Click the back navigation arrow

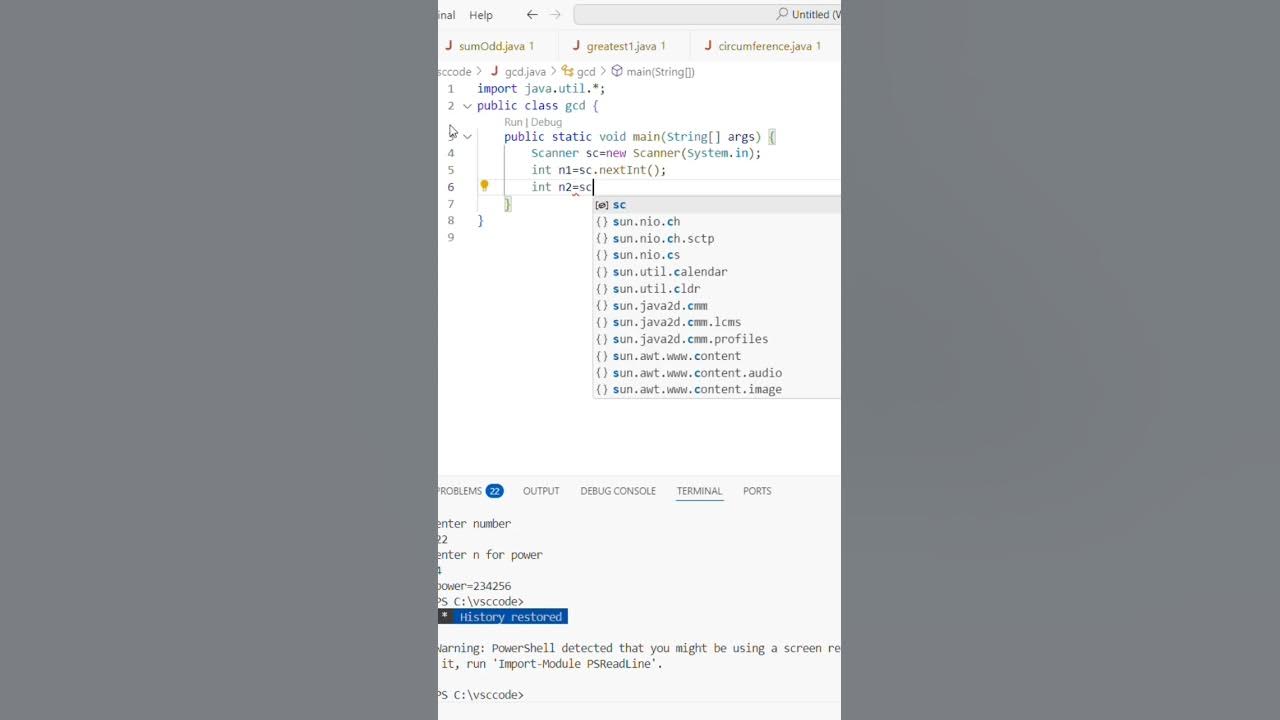532,15
